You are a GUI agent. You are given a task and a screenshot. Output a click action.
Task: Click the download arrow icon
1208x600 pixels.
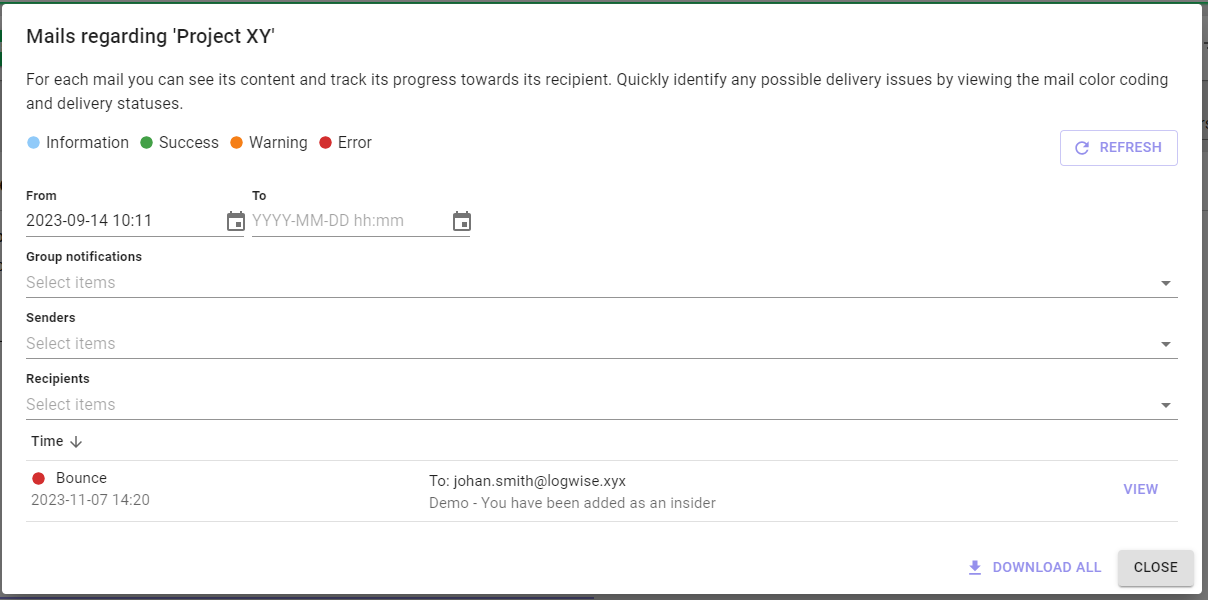[975, 567]
